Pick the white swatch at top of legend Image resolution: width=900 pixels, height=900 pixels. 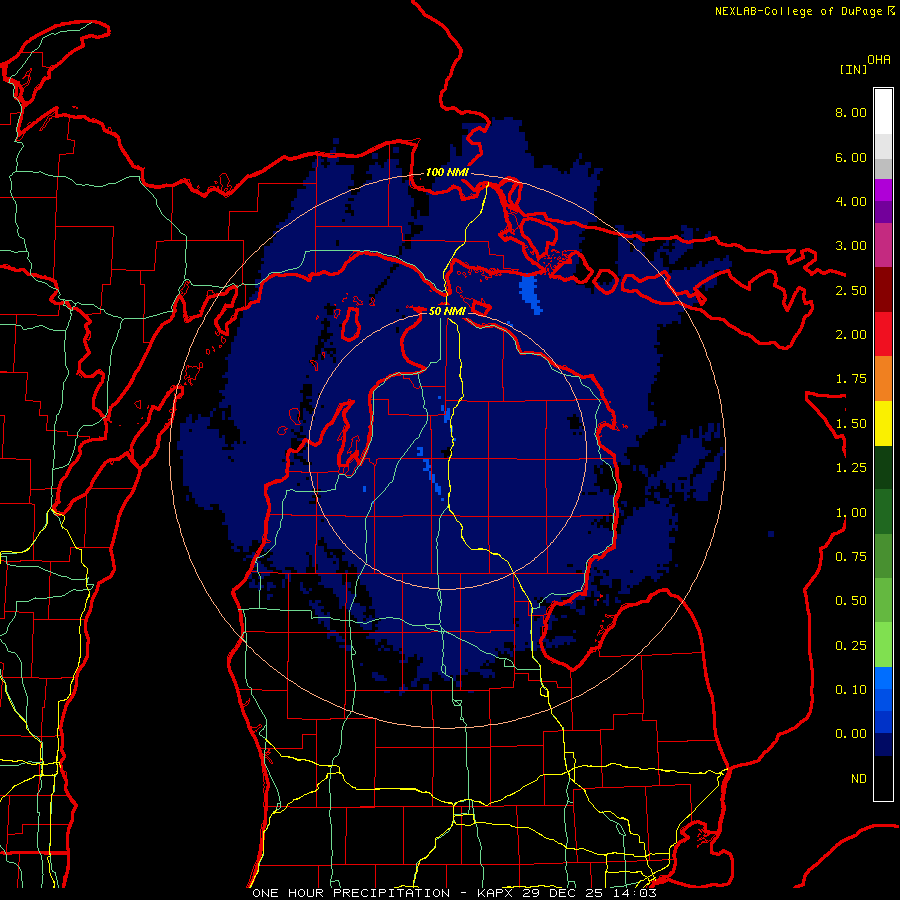pyautogui.click(x=883, y=111)
